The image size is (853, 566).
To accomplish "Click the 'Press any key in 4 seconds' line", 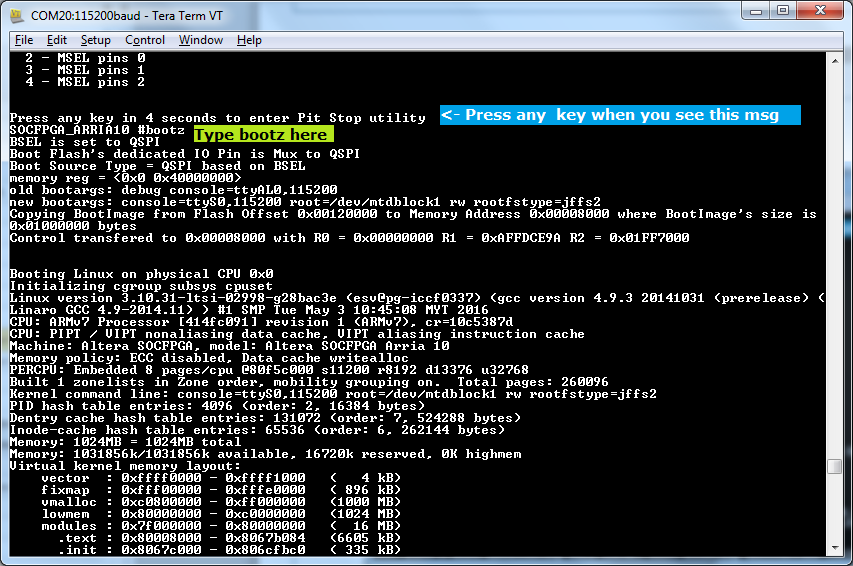I will click(218, 118).
